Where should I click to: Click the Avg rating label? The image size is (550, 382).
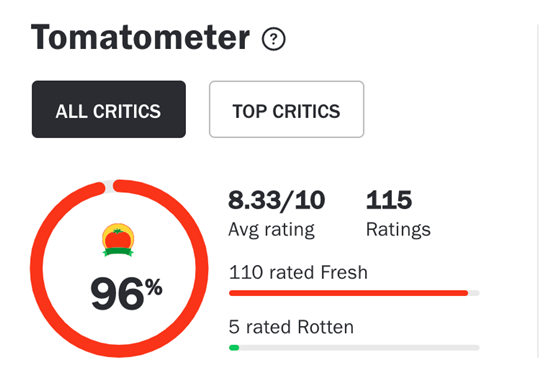[x=271, y=230]
